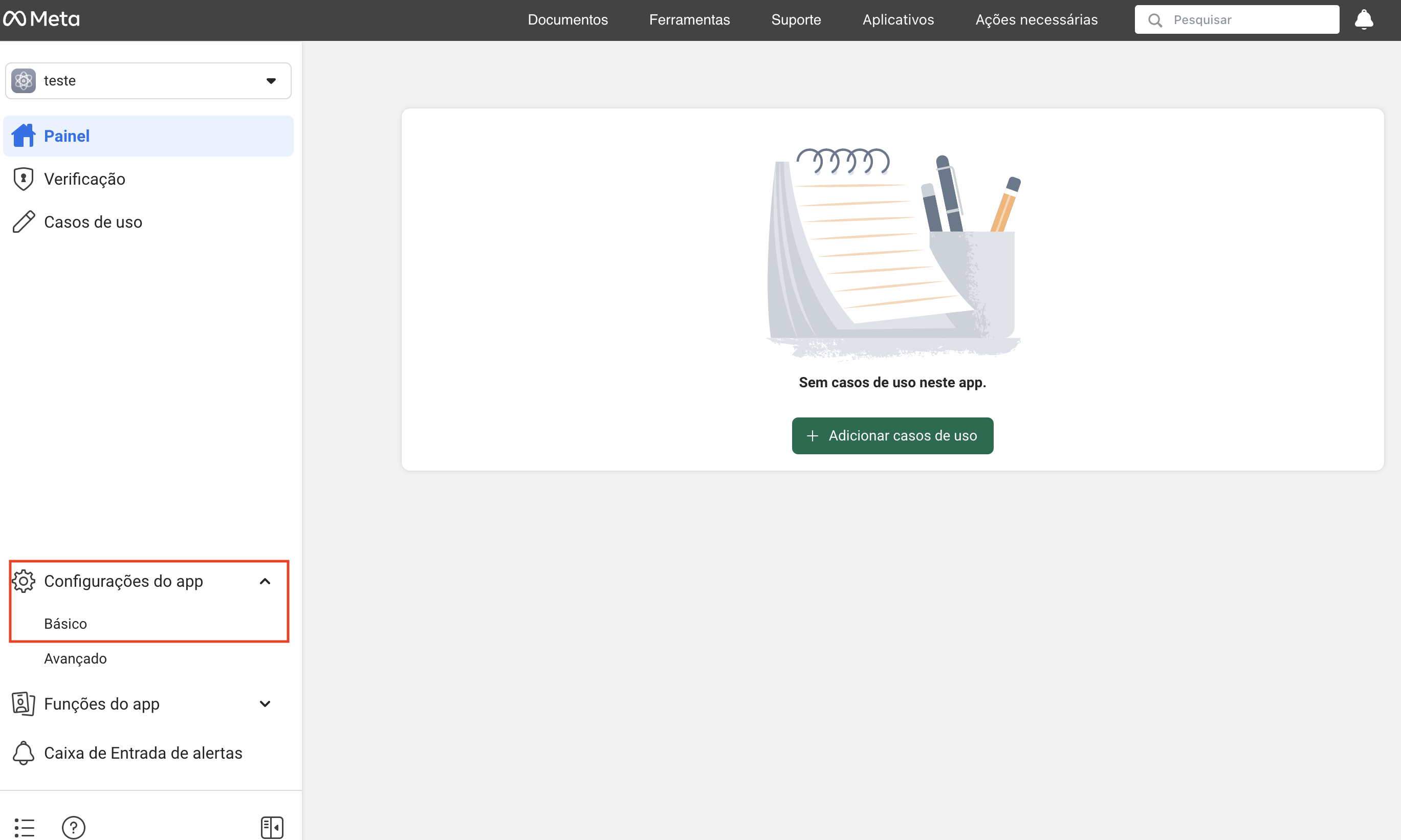Click the Casos de uso pencil icon
Image resolution: width=1401 pixels, height=840 pixels.
[x=24, y=222]
